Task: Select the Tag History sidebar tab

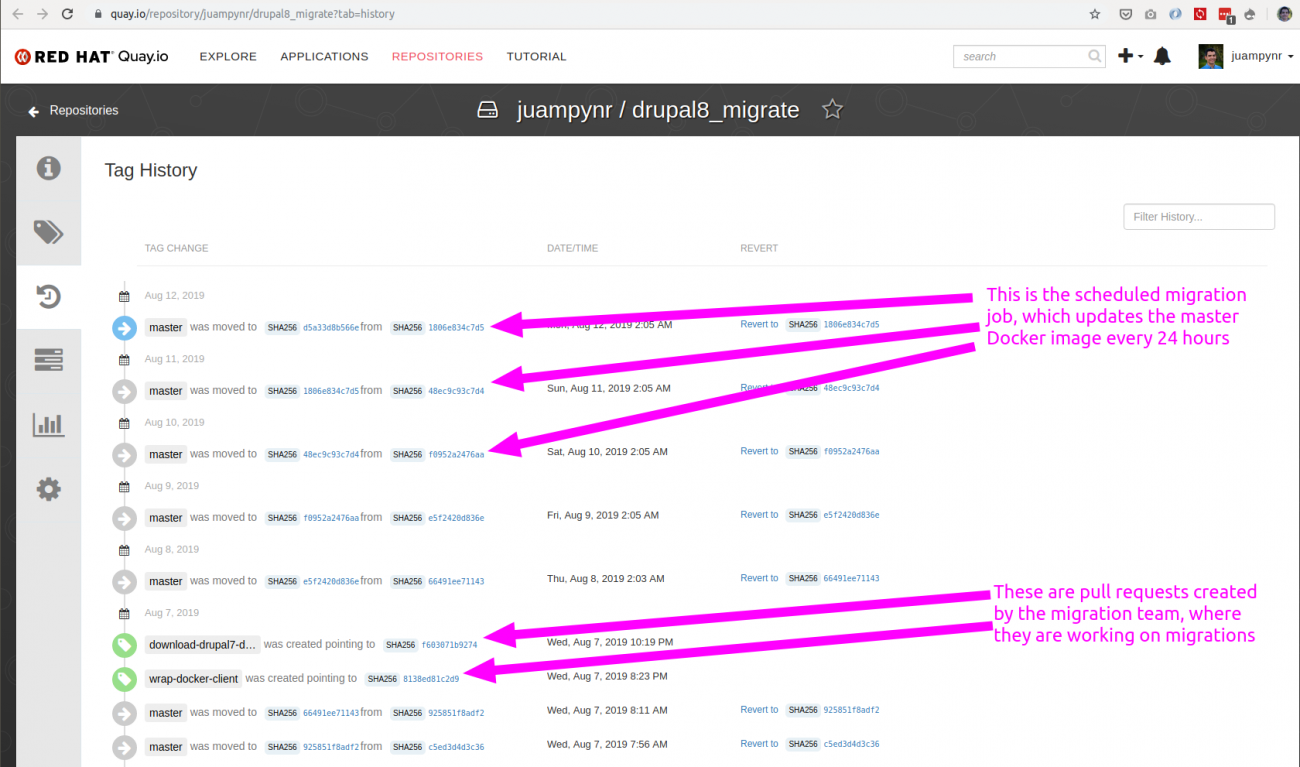Action: pyautogui.click(x=49, y=296)
